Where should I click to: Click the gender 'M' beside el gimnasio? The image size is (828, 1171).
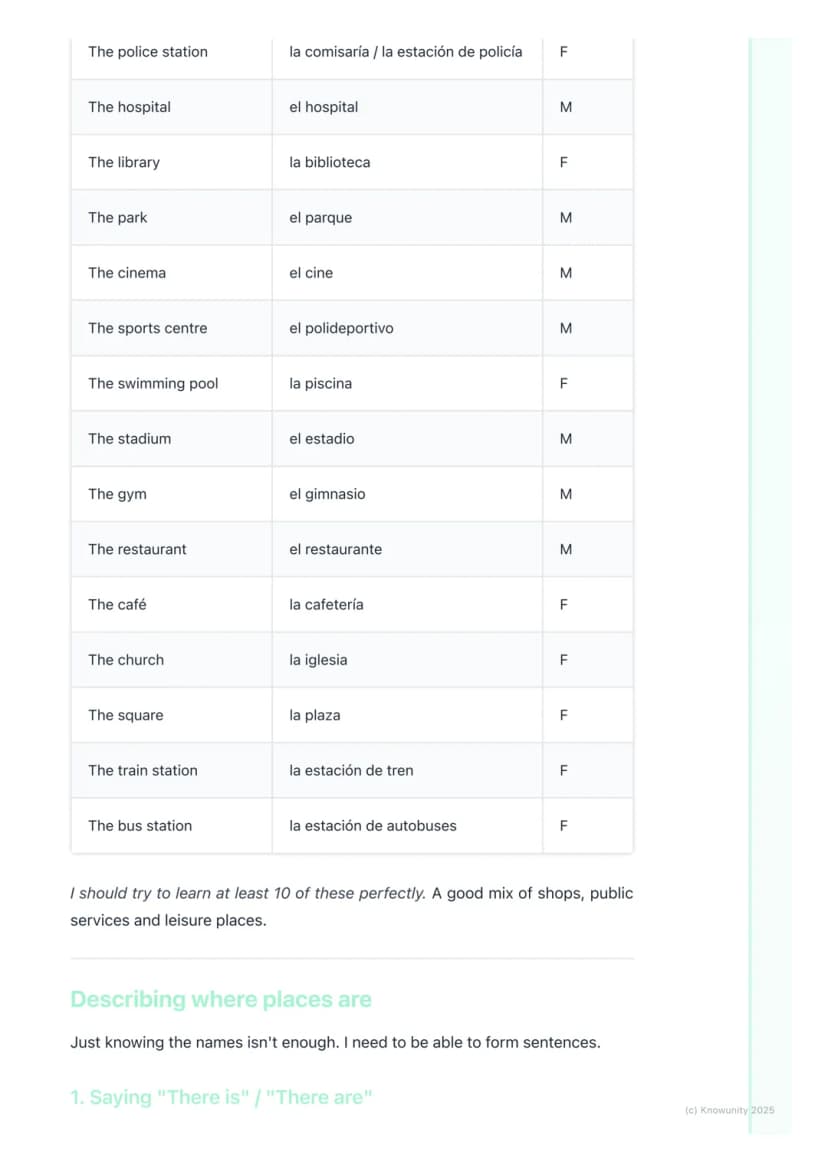point(566,494)
